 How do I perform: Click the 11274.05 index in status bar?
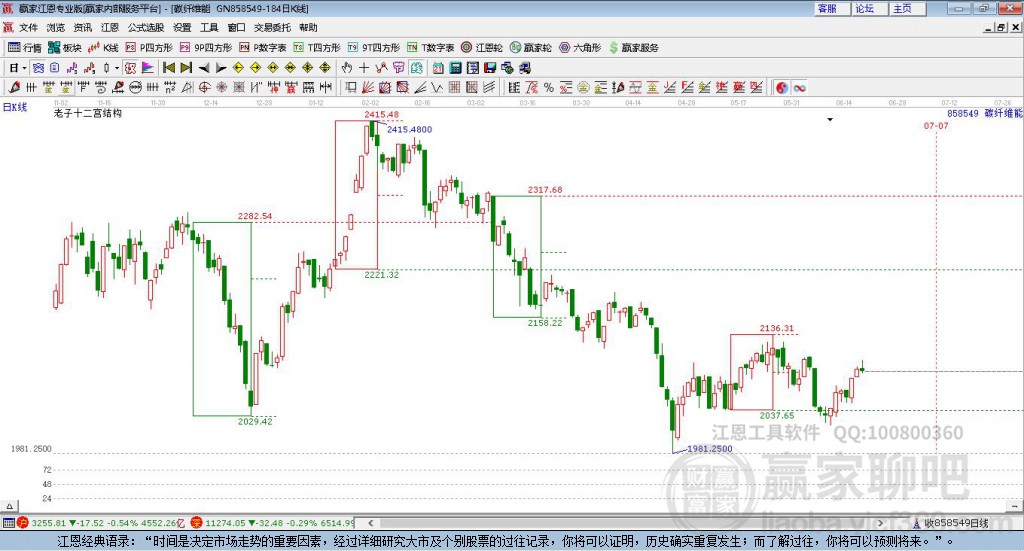point(227,523)
